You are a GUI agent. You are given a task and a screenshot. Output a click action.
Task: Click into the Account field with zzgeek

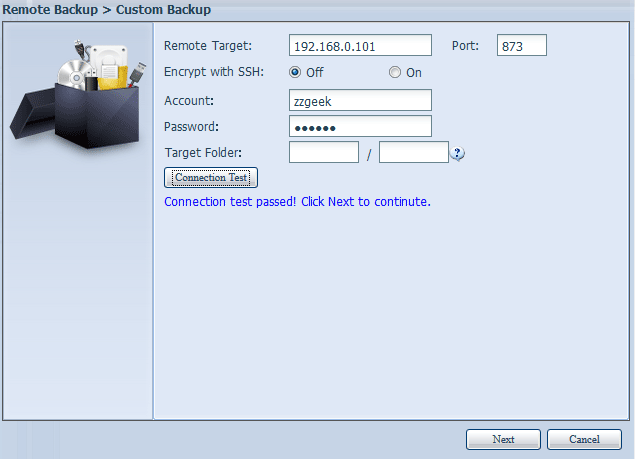point(360,100)
